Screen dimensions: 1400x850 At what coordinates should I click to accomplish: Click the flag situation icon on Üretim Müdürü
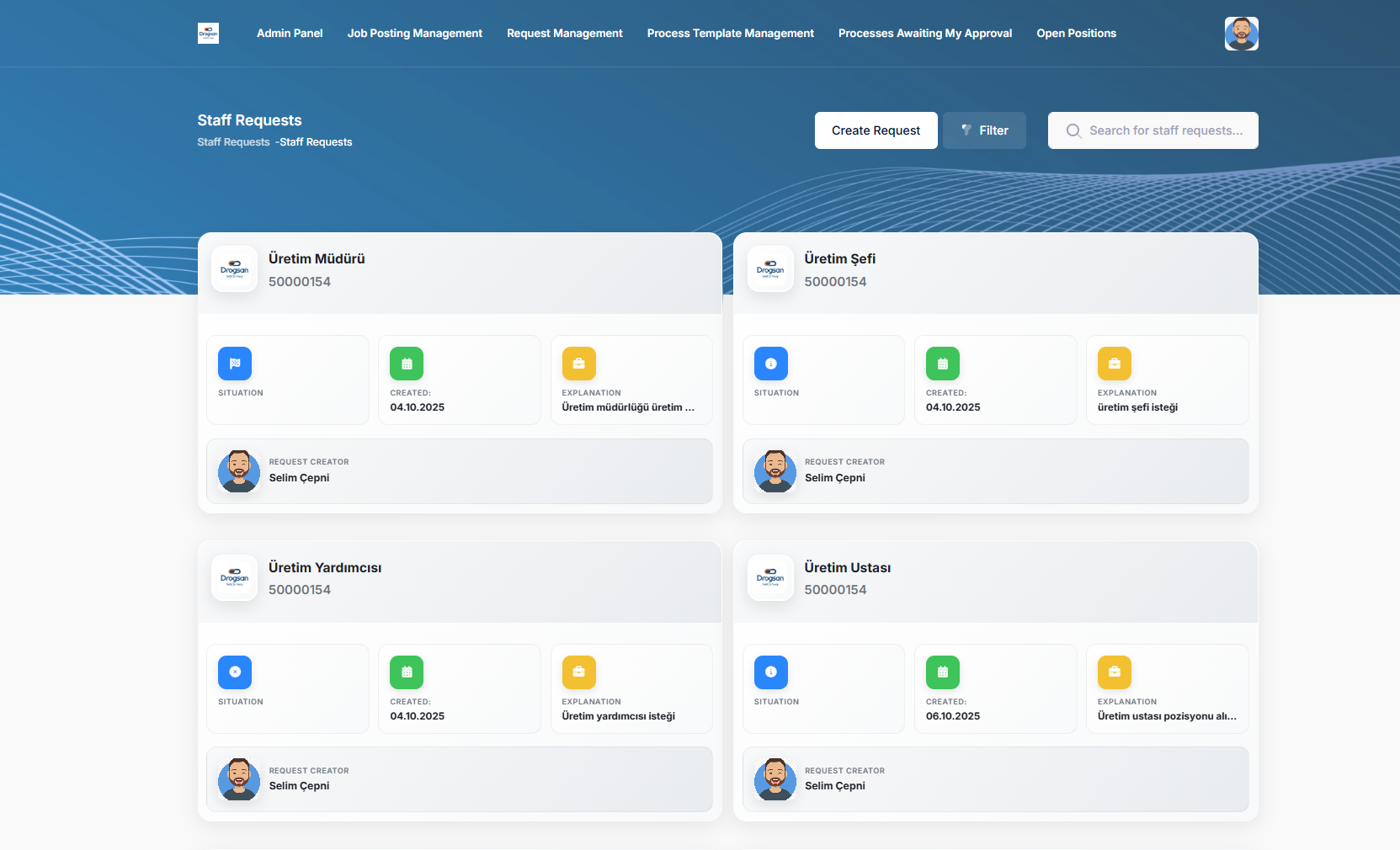click(x=235, y=364)
